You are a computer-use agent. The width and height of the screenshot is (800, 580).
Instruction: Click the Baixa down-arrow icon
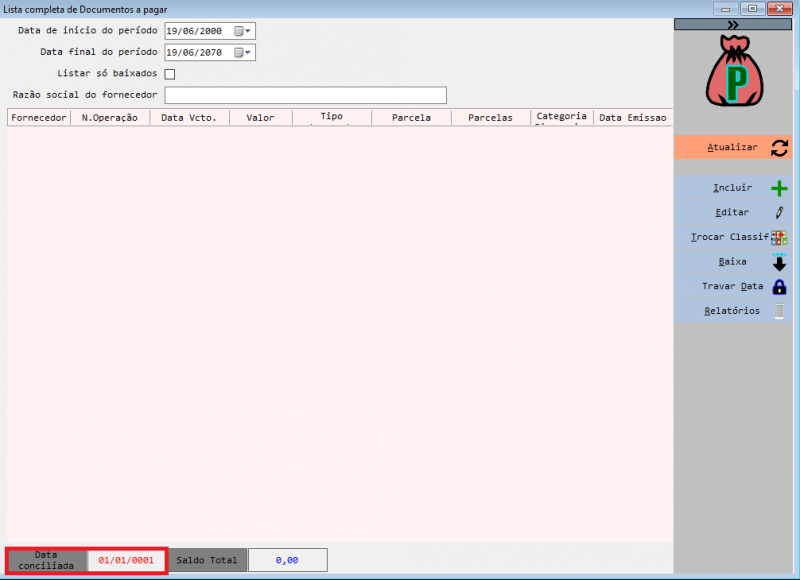pos(779,263)
